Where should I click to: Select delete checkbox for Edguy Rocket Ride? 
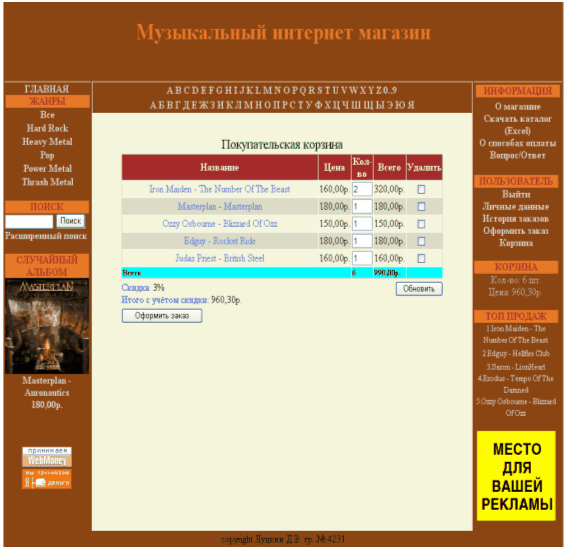click(x=421, y=241)
